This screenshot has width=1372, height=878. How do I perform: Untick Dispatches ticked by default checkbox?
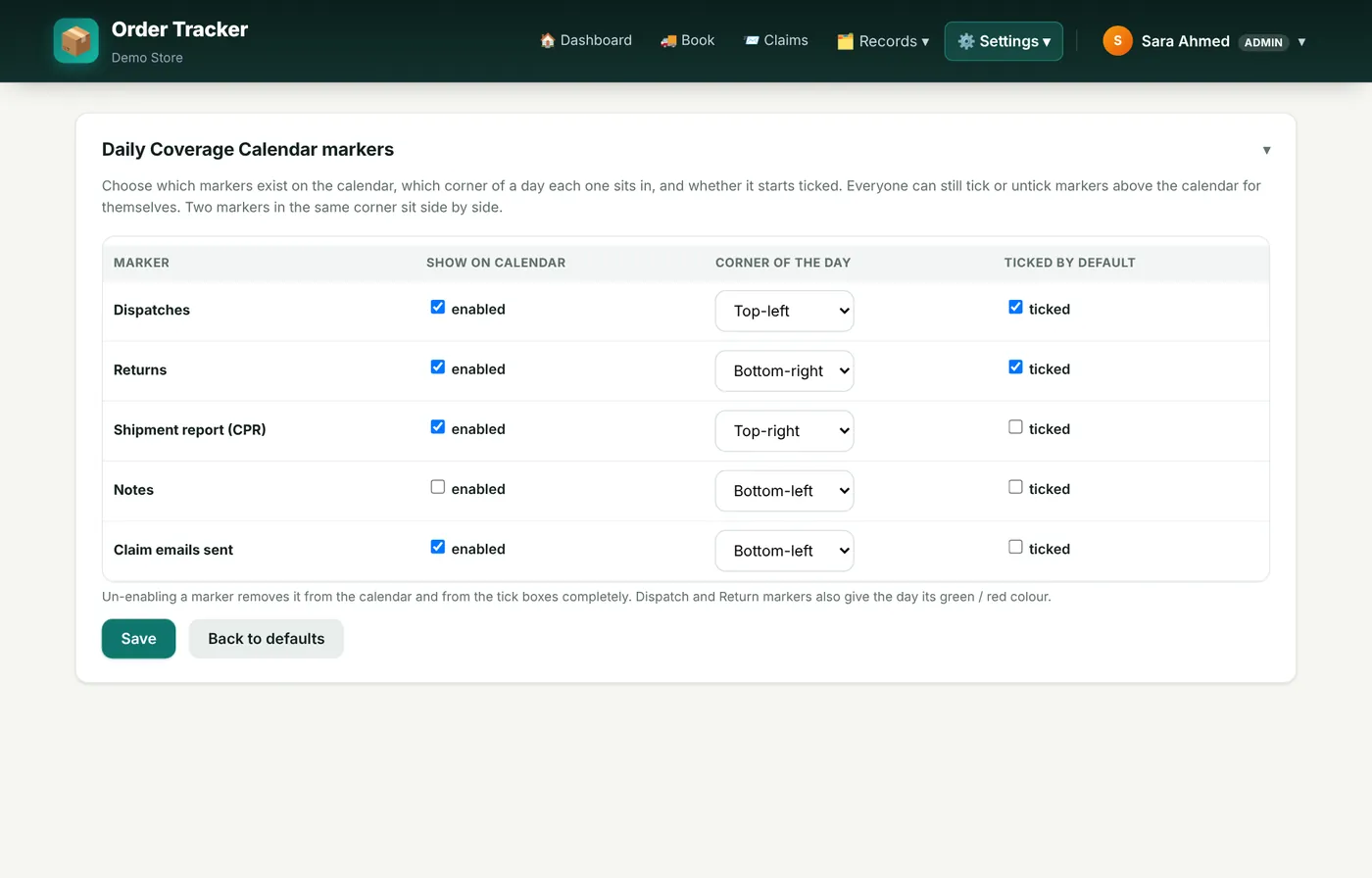(x=1015, y=308)
